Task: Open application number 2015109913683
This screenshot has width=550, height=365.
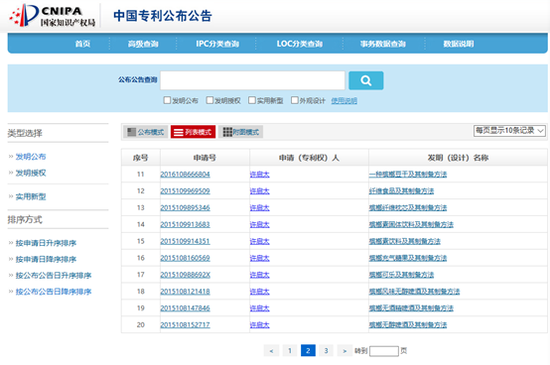Action: click(x=185, y=224)
